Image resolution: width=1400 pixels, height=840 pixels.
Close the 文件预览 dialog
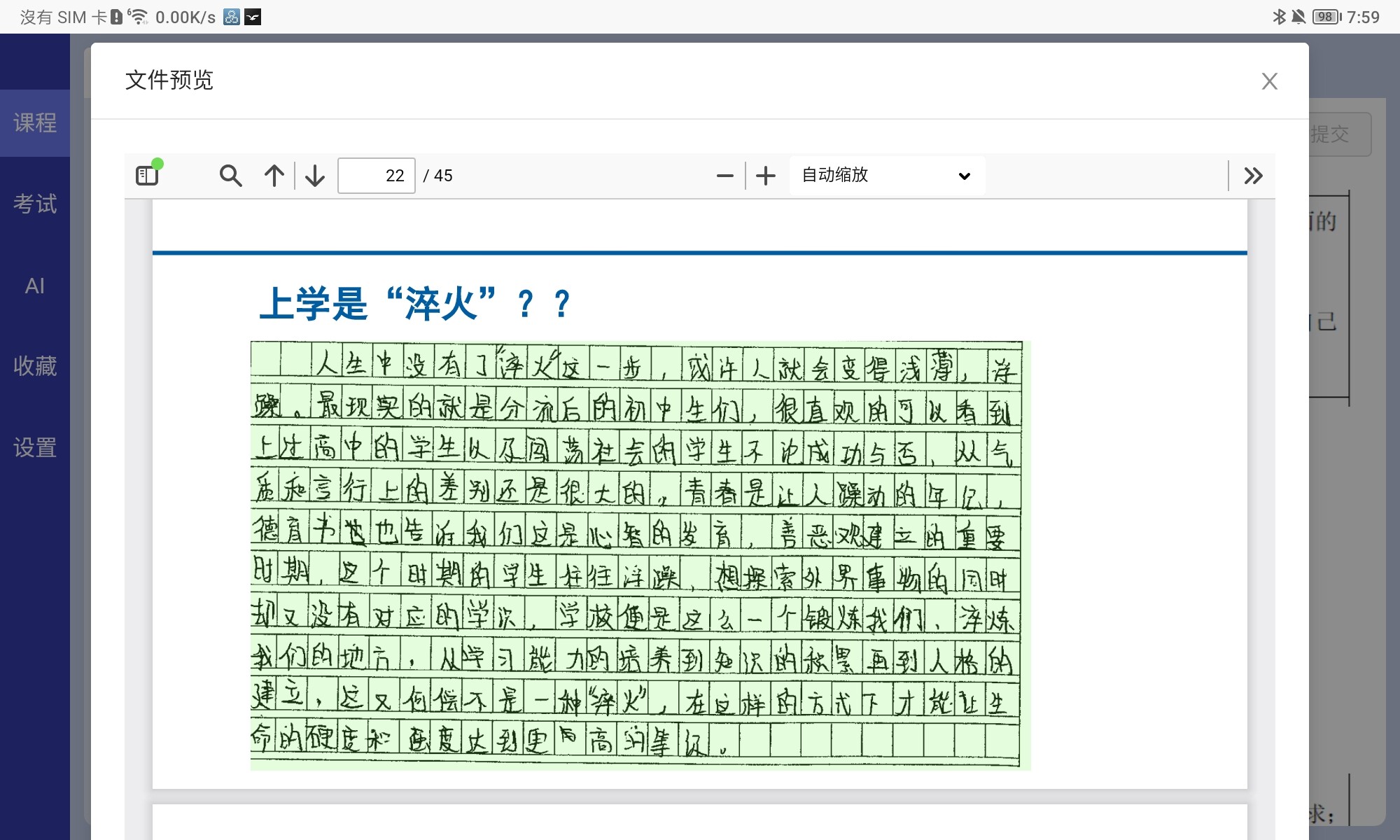(x=1269, y=81)
